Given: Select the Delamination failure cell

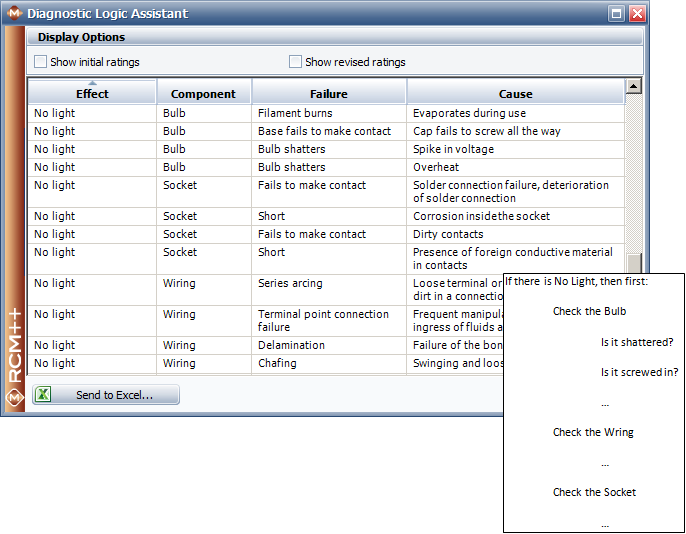Looking at the screenshot, I should (x=291, y=345).
